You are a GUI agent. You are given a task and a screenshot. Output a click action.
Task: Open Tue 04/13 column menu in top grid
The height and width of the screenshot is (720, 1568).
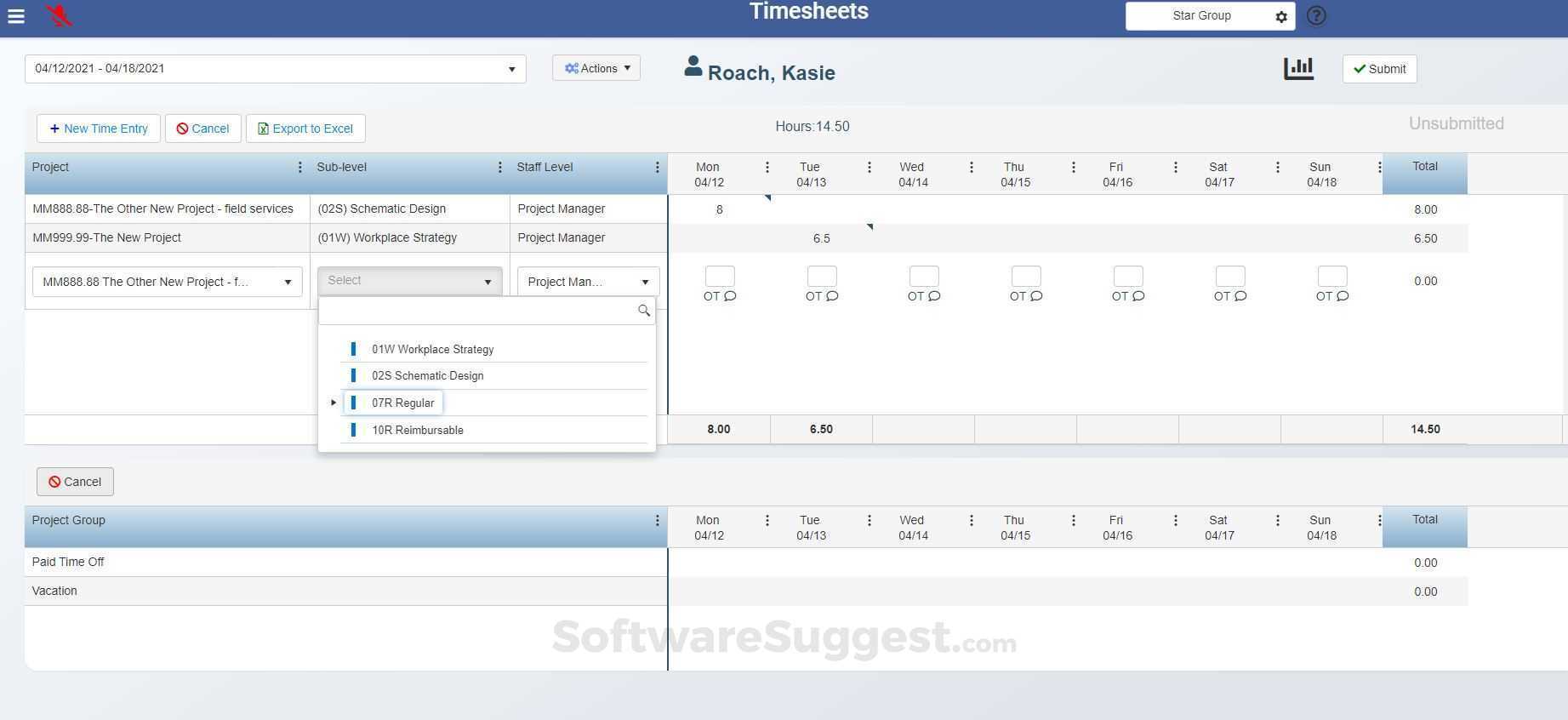(x=869, y=168)
